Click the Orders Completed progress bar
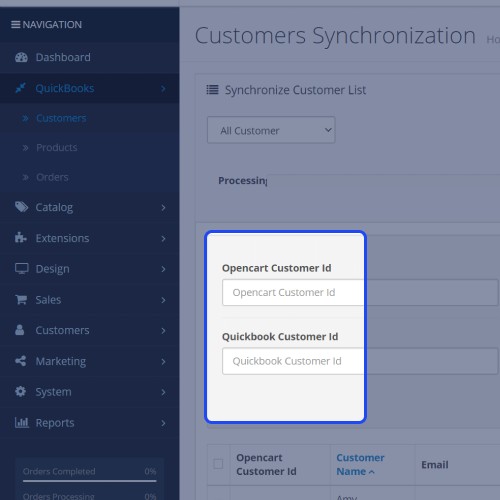500x500 pixels. (89, 481)
